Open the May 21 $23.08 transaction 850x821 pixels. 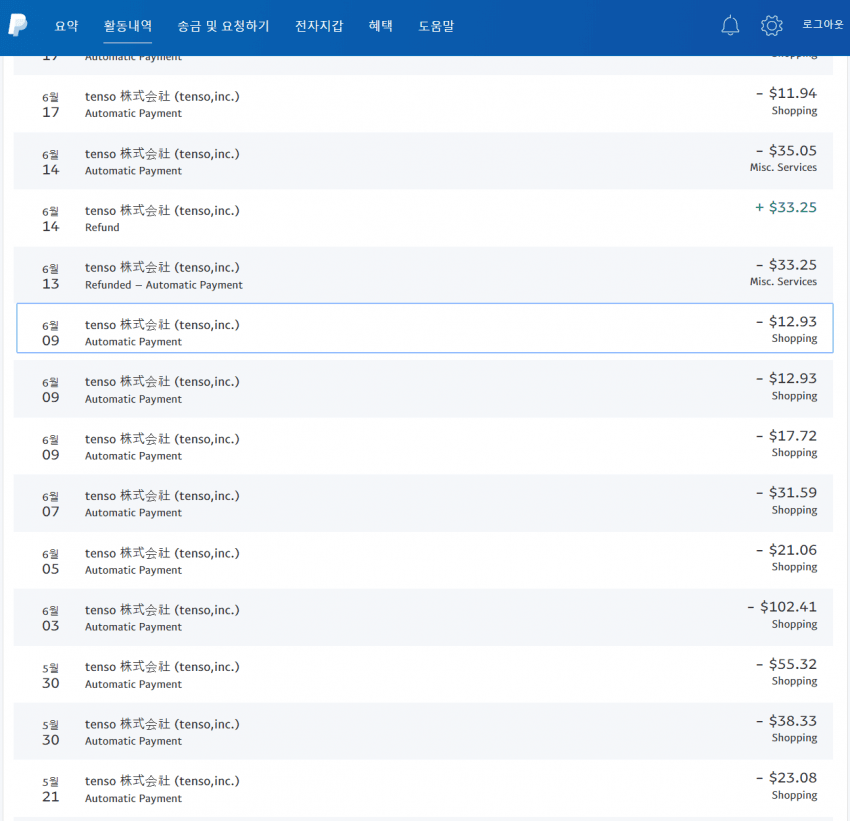click(x=423, y=788)
